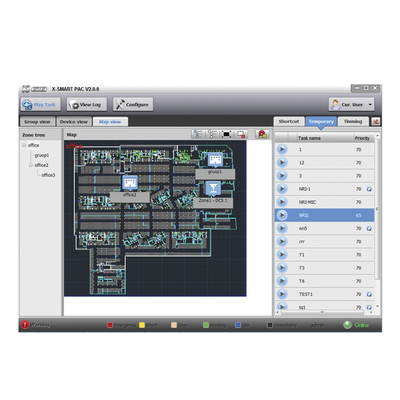The height and width of the screenshot is (400, 400).
Task: Play the task named TEST1
Action: click(x=282, y=294)
